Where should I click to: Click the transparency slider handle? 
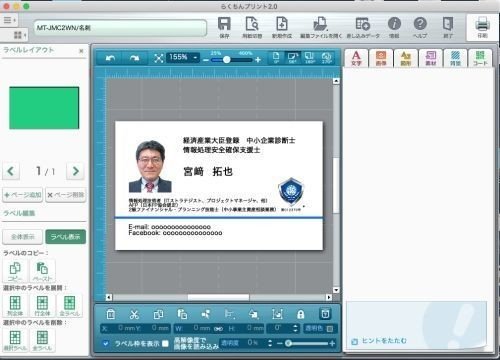point(288,343)
